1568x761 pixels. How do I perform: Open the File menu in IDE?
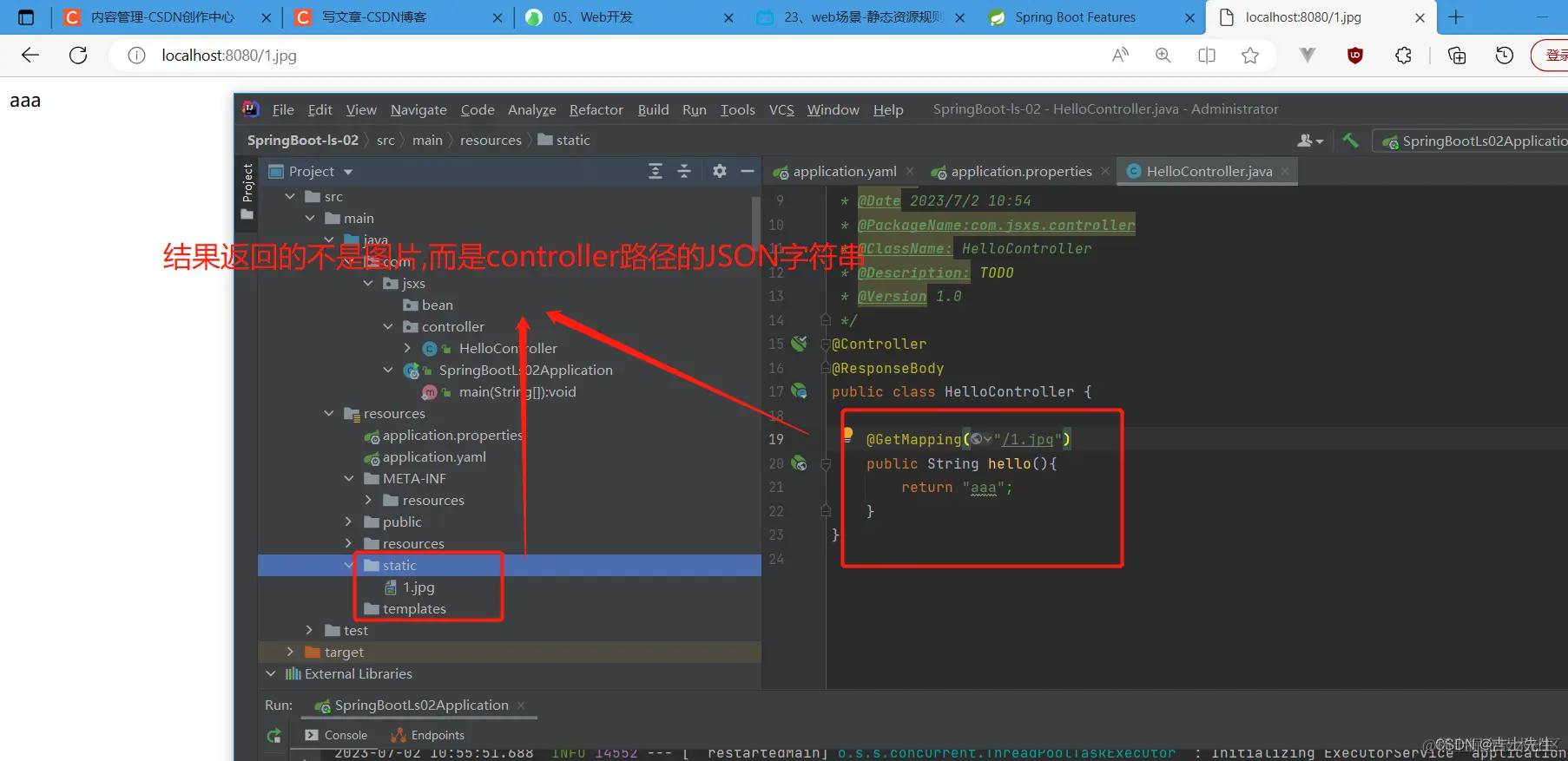point(283,109)
